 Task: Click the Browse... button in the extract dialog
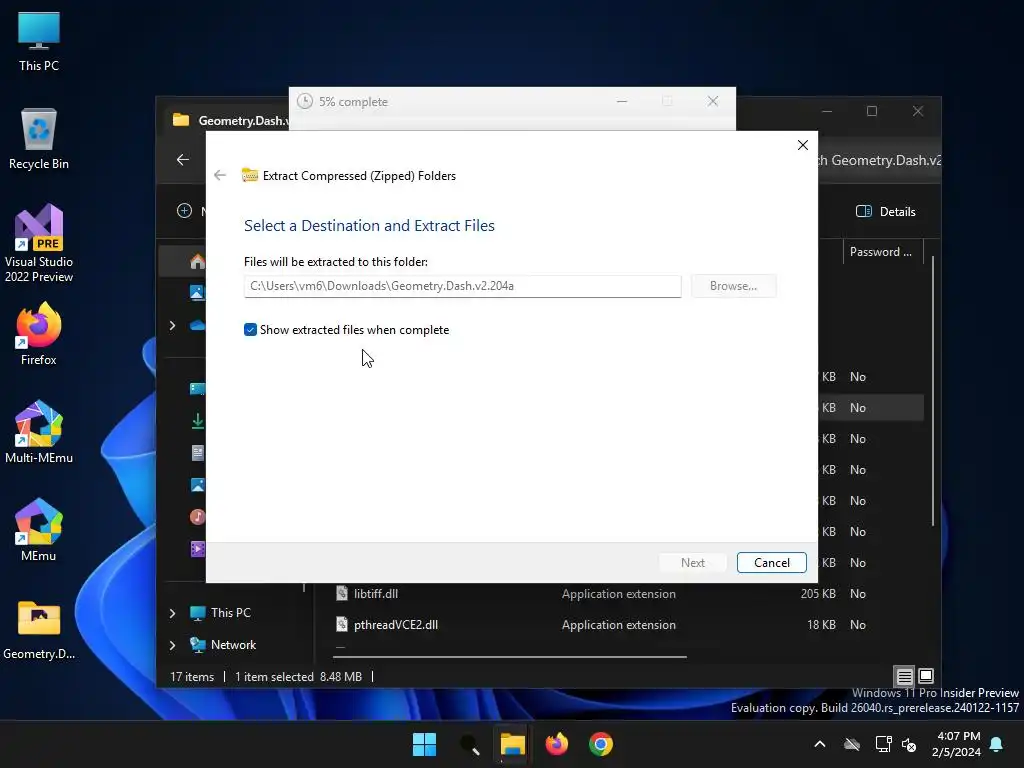point(733,286)
